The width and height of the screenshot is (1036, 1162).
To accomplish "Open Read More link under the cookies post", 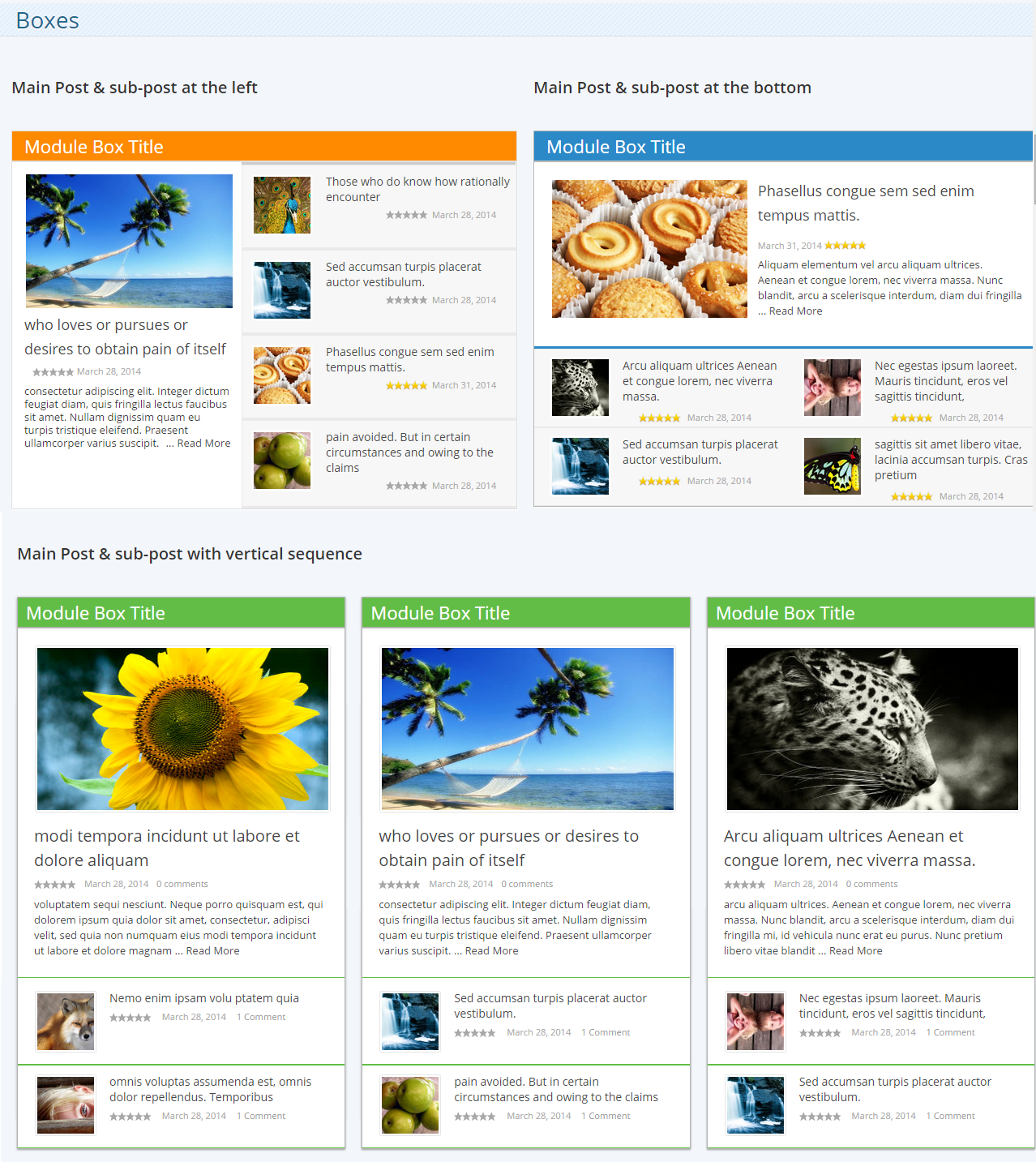I will point(795,311).
